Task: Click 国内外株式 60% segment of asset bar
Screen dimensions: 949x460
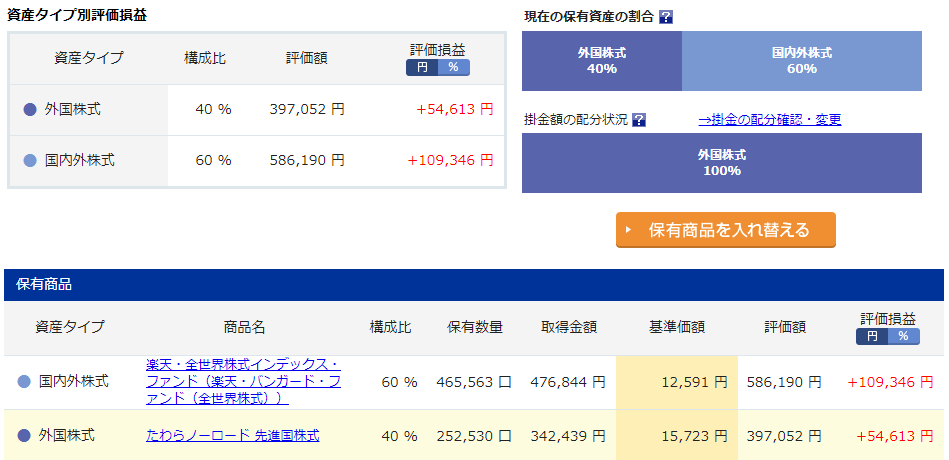Action: (802, 61)
